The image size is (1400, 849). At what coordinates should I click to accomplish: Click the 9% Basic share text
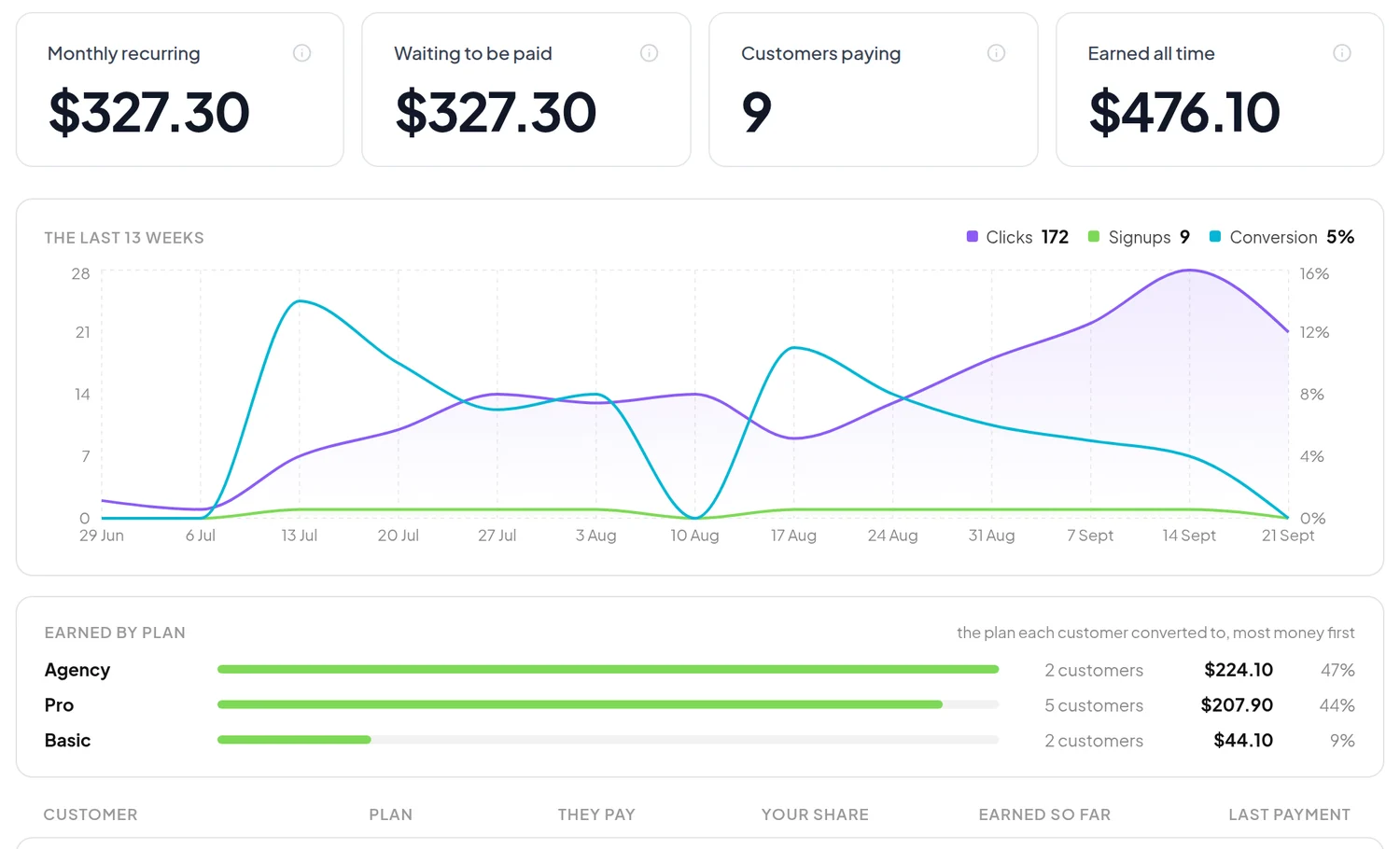click(1342, 741)
